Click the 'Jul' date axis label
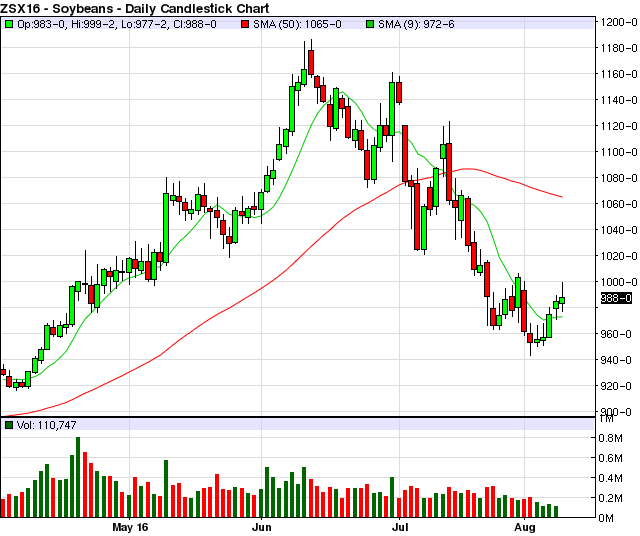Image resolution: width=640 pixels, height=536 pixels. [400, 527]
